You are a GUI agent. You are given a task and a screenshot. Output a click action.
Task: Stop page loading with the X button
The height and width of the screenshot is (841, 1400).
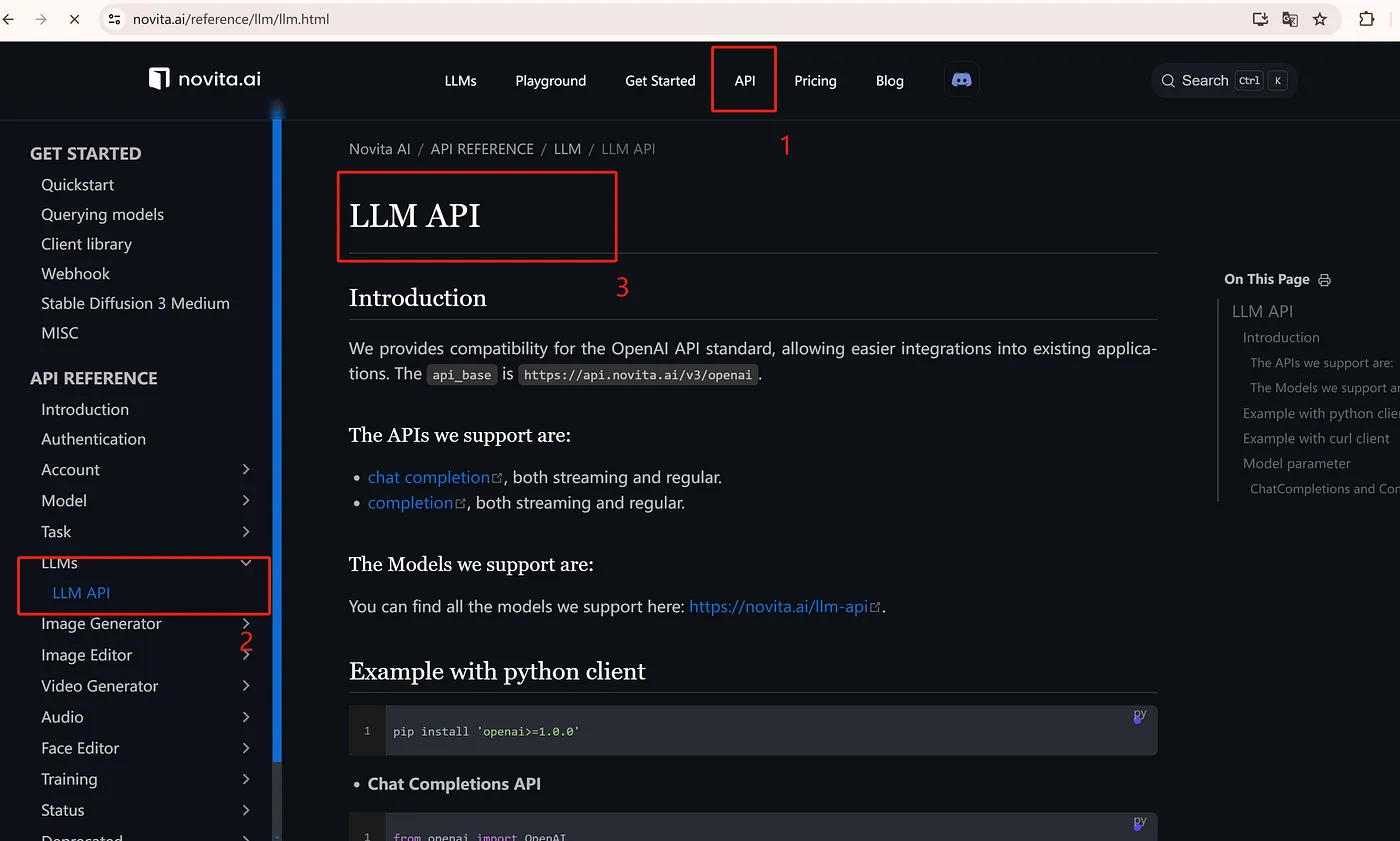tap(75, 19)
